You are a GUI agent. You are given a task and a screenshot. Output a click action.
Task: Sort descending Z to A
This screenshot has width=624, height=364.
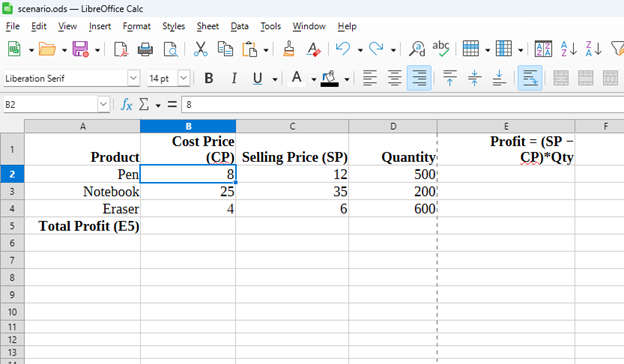point(593,49)
